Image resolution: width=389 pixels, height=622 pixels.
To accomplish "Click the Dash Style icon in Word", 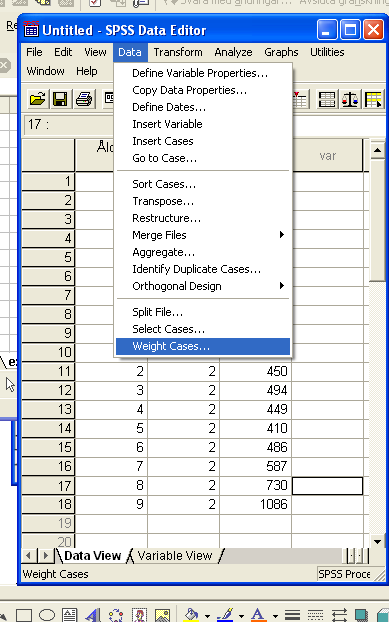I will point(315,615).
